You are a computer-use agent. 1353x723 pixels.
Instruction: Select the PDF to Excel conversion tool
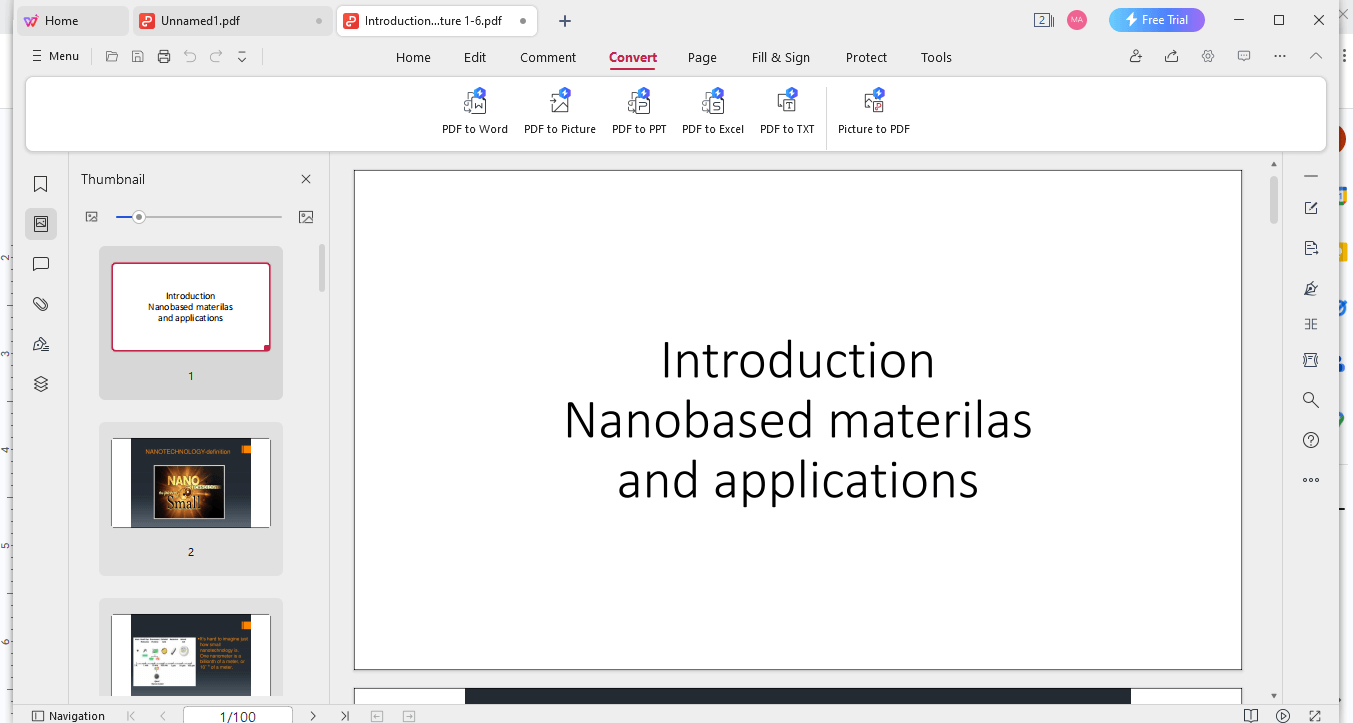[712, 110]
